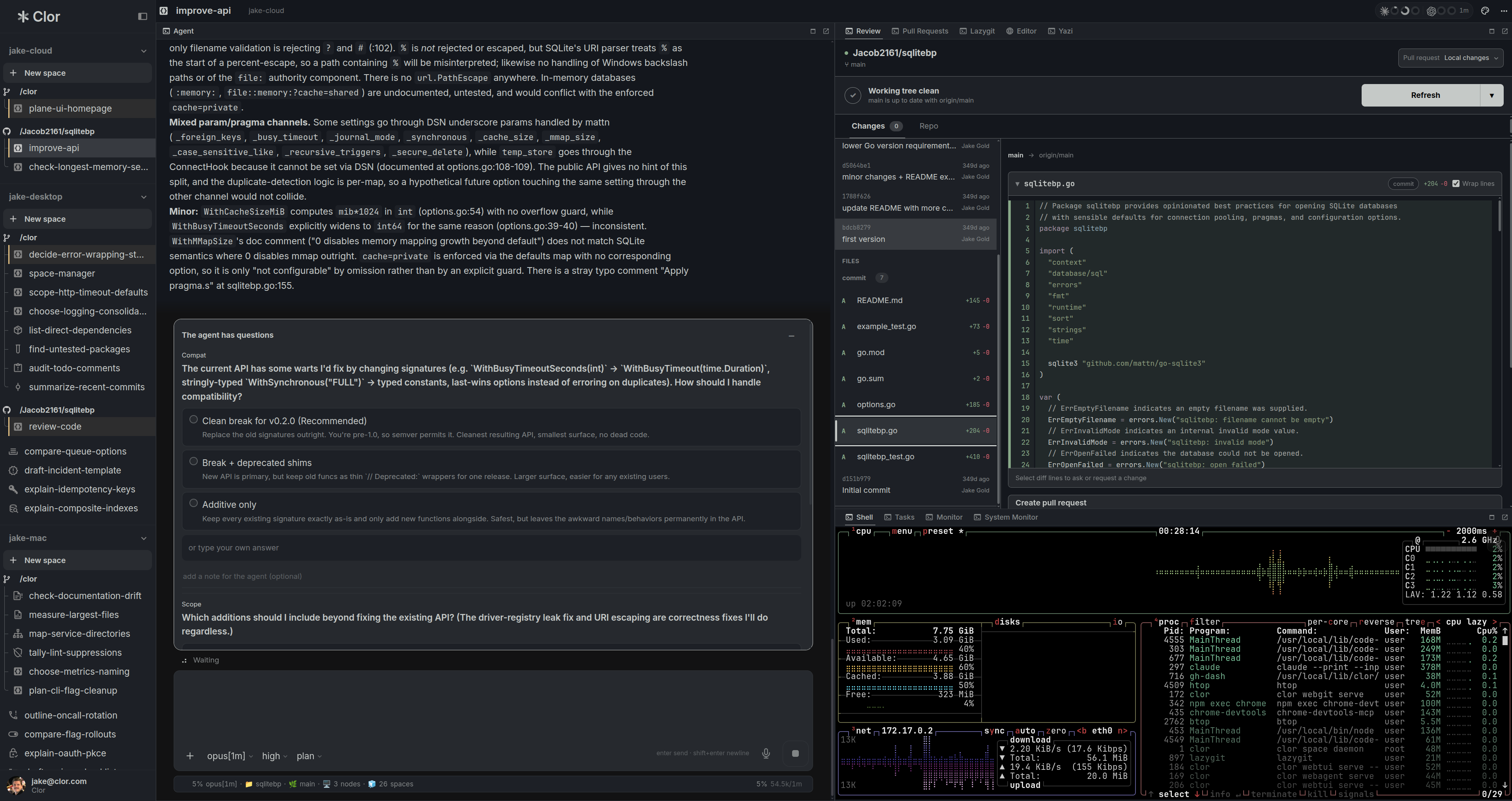Switch to the Editor tab

coord(1021,31)
